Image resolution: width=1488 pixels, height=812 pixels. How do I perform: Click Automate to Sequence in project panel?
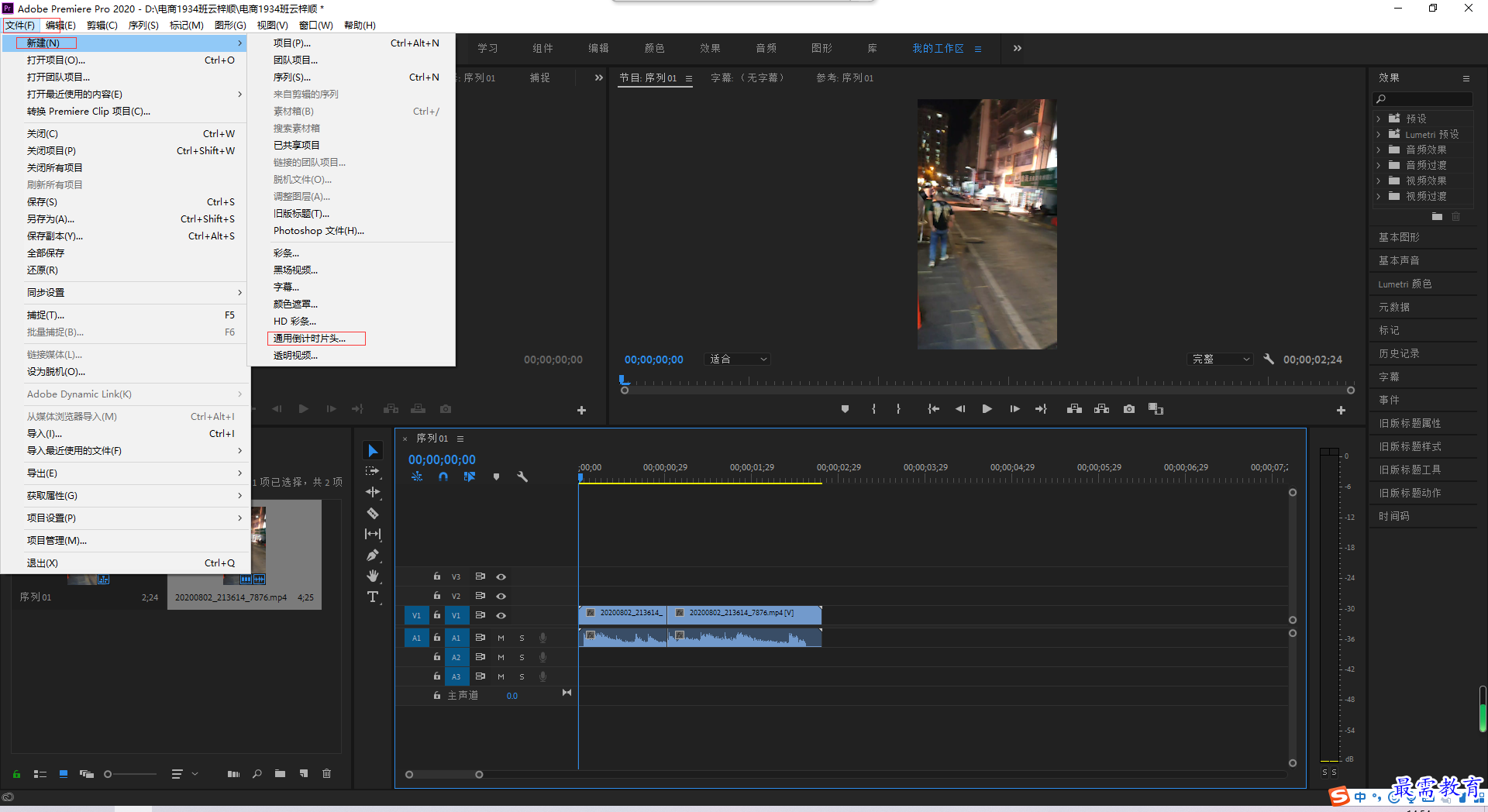click(x=233, y=773)
